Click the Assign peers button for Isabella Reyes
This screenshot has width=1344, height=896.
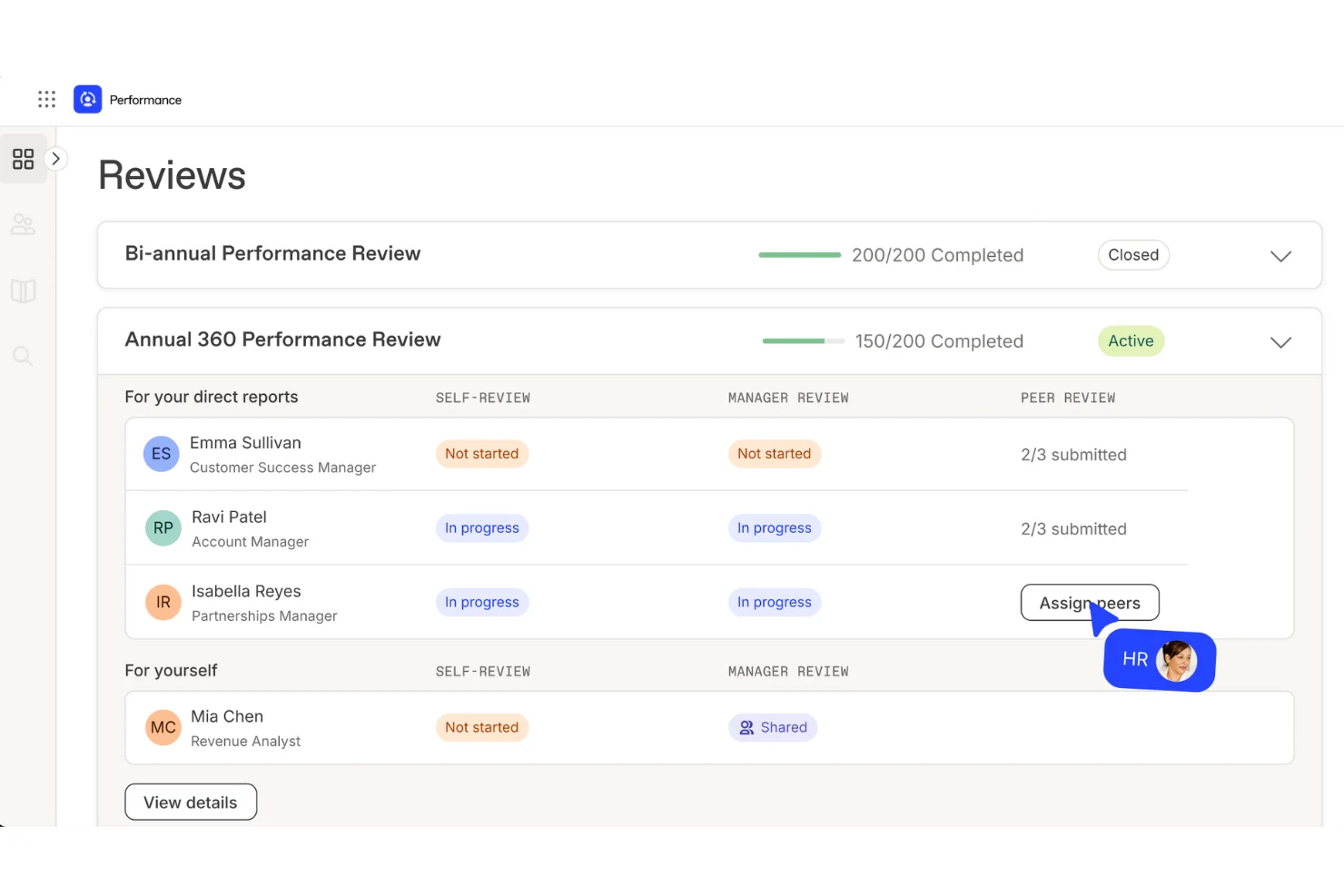pos(1090,603)
